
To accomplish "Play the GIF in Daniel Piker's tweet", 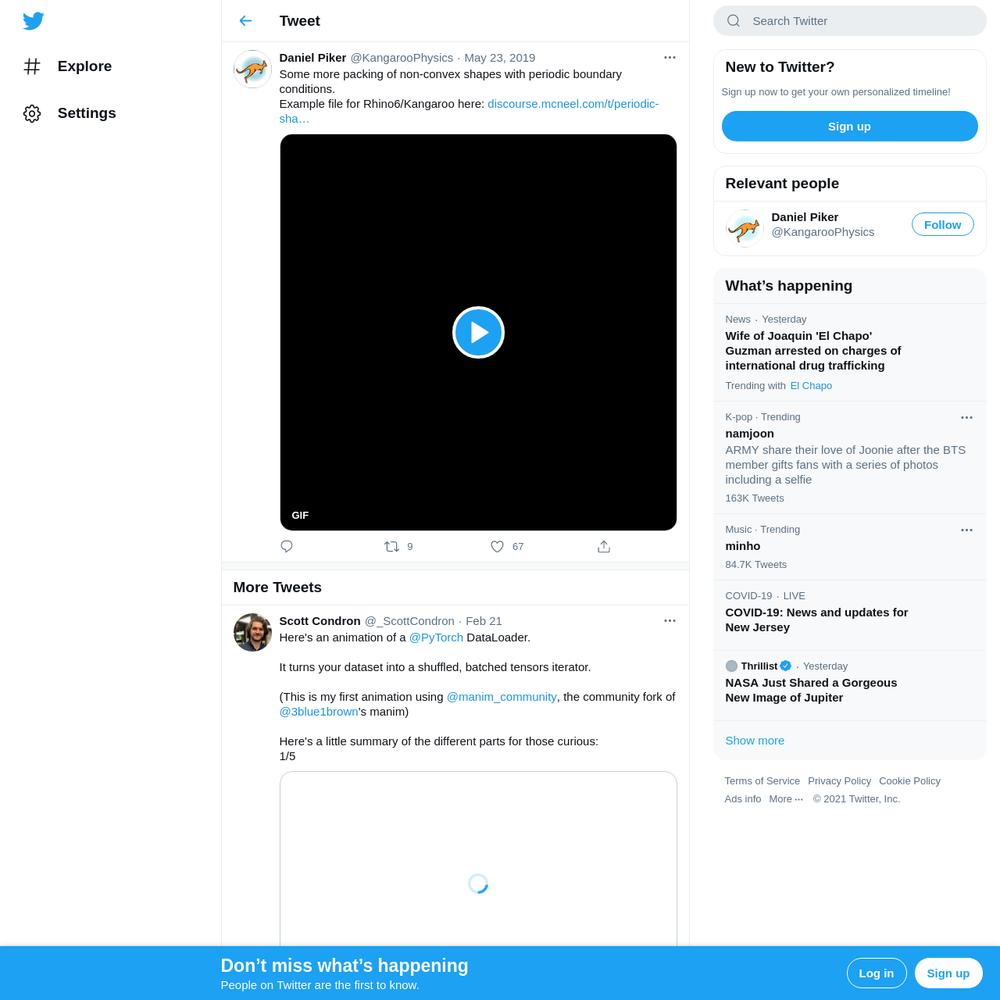I will click(478, 332).
